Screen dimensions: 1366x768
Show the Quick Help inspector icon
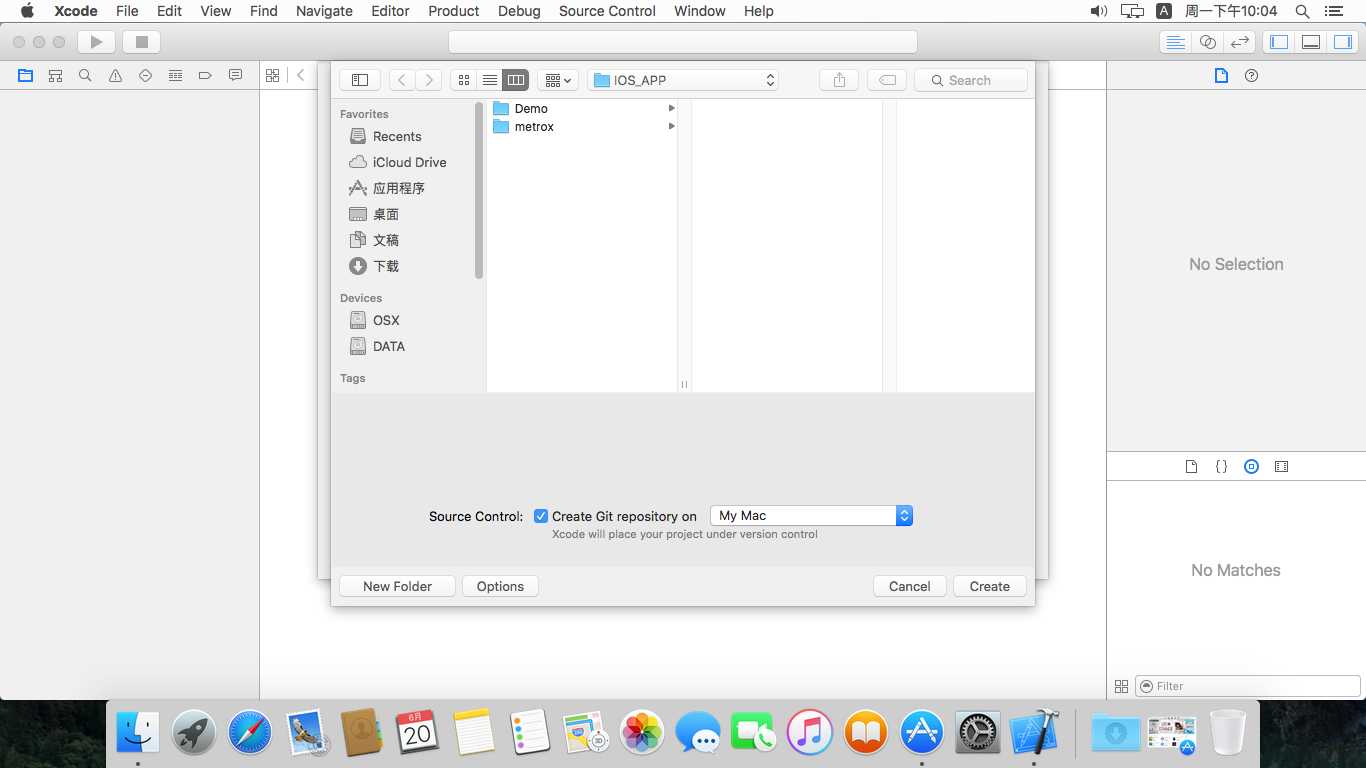1251,76
